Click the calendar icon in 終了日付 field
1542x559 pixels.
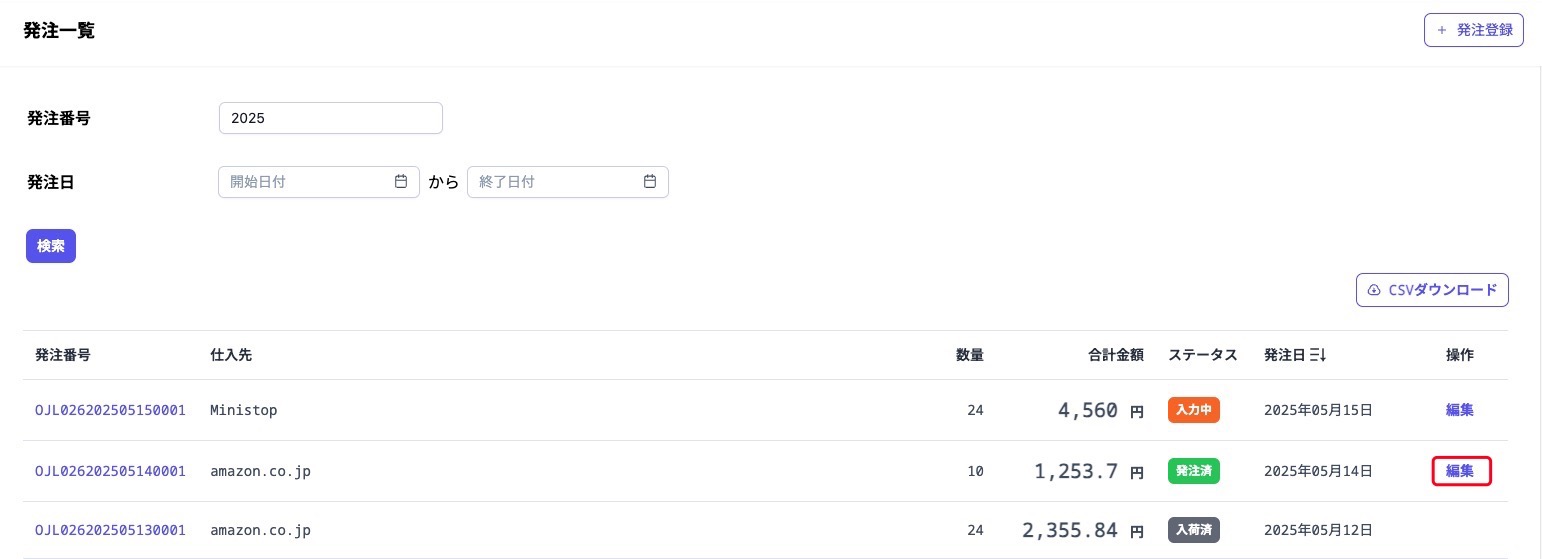click(650, 182)
